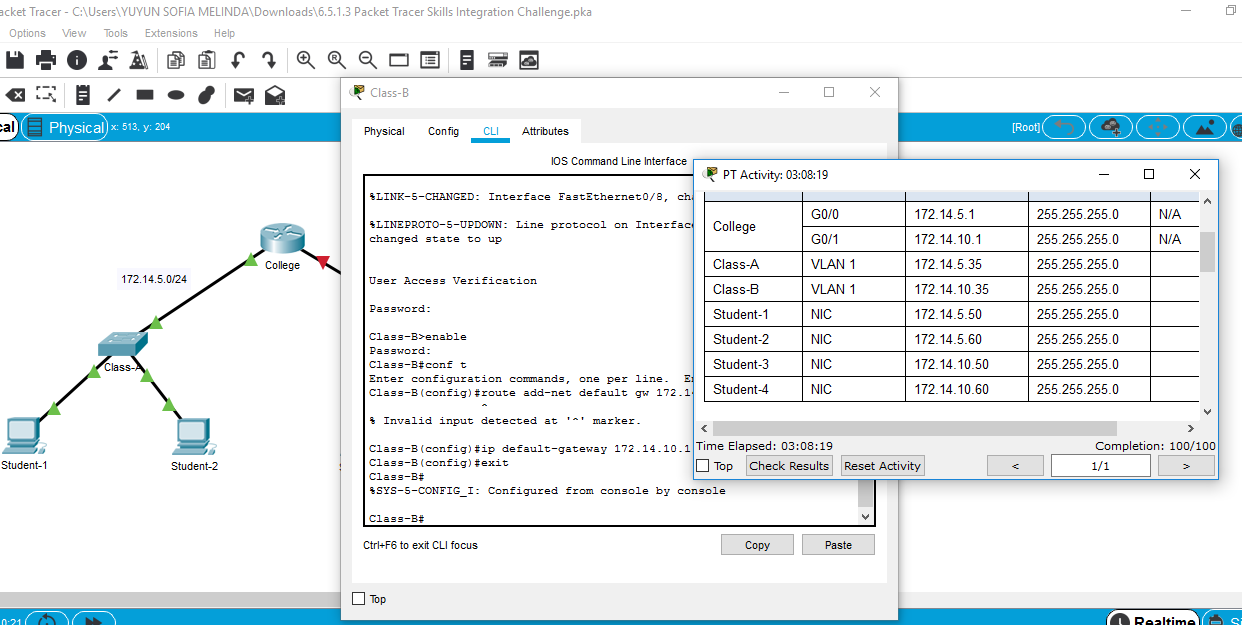Select the CLI tab in Class-B window
The height and width of the screenshot is (625, 1242).
(491, 131)
